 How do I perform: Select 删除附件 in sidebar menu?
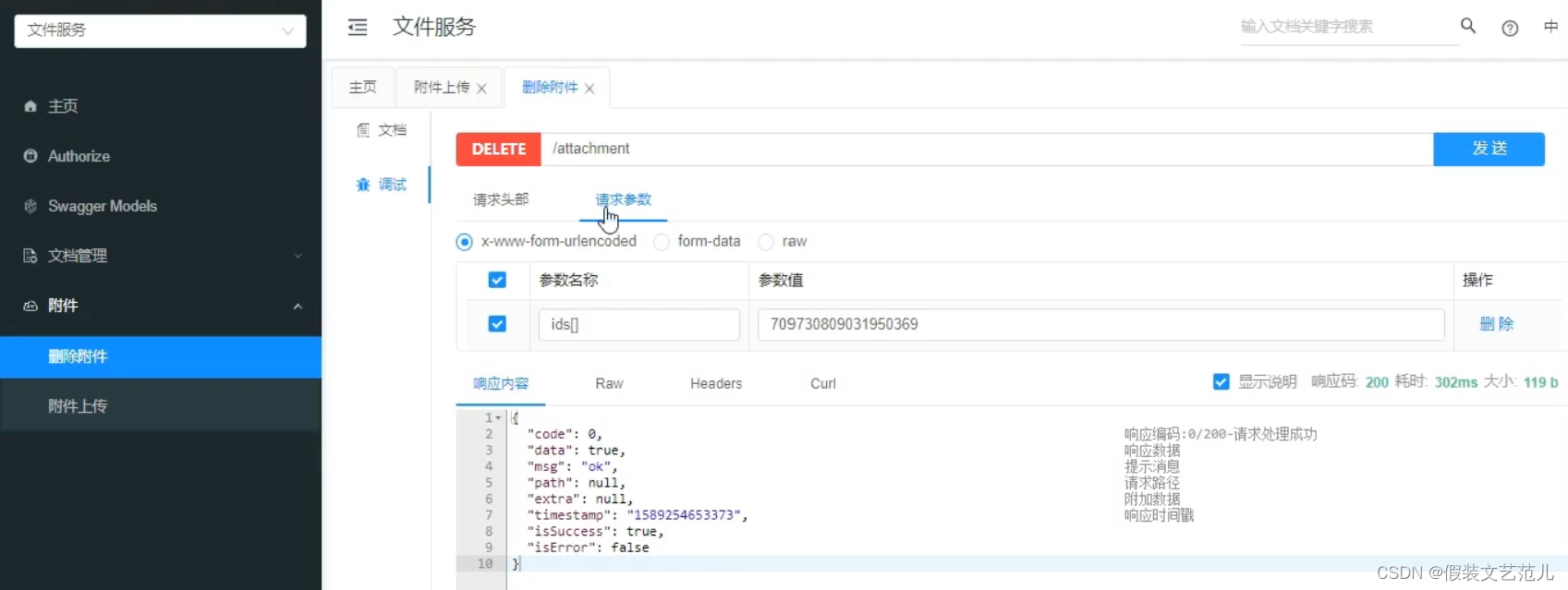click(161, 356)
